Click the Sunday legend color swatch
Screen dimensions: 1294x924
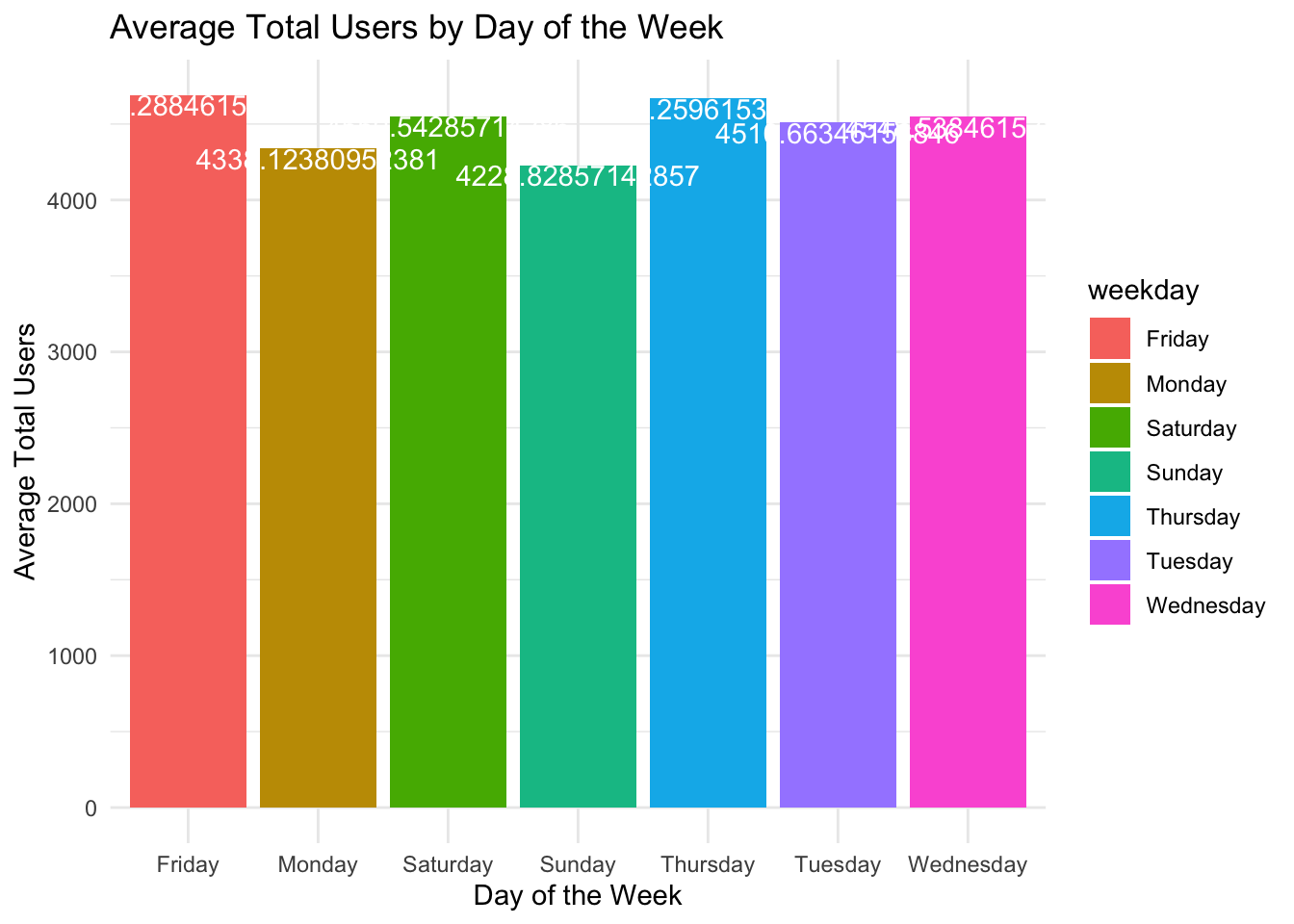tap(1109, 472)
